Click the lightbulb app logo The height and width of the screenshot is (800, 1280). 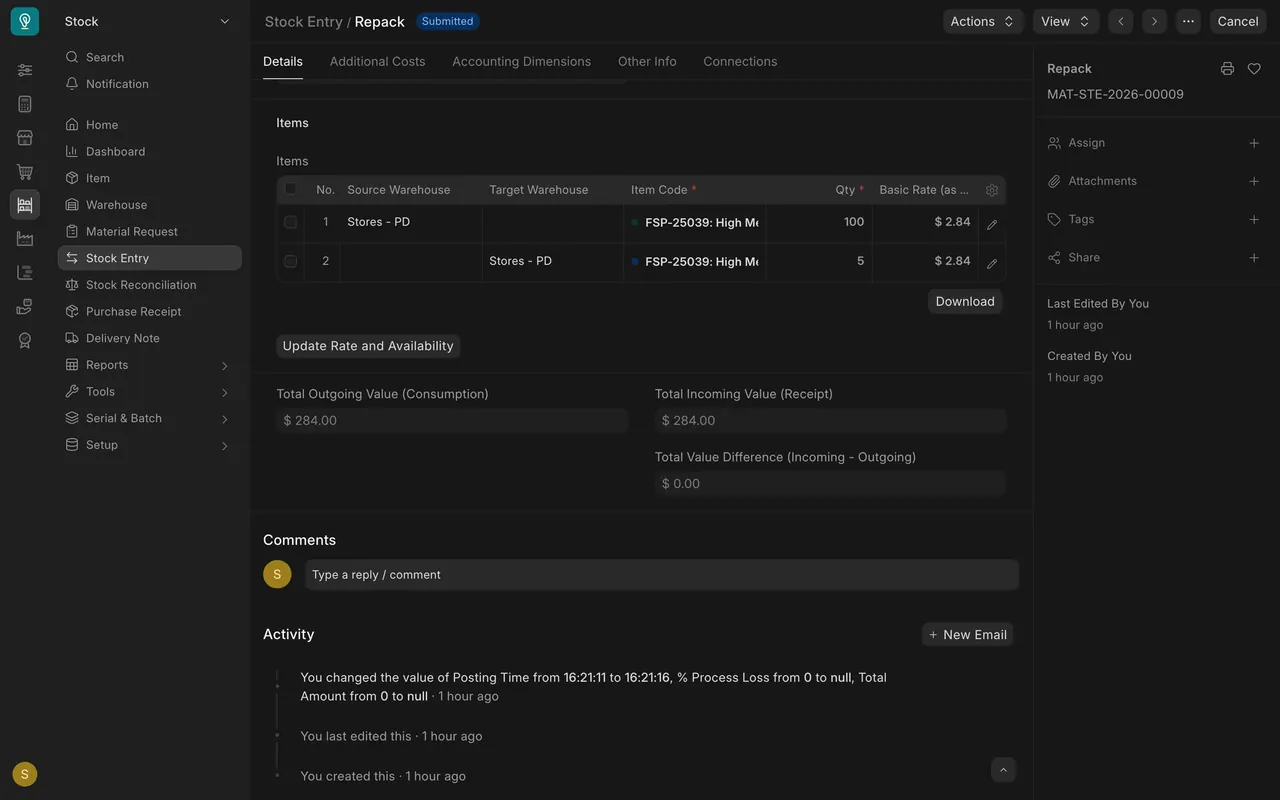pos(25,21)
